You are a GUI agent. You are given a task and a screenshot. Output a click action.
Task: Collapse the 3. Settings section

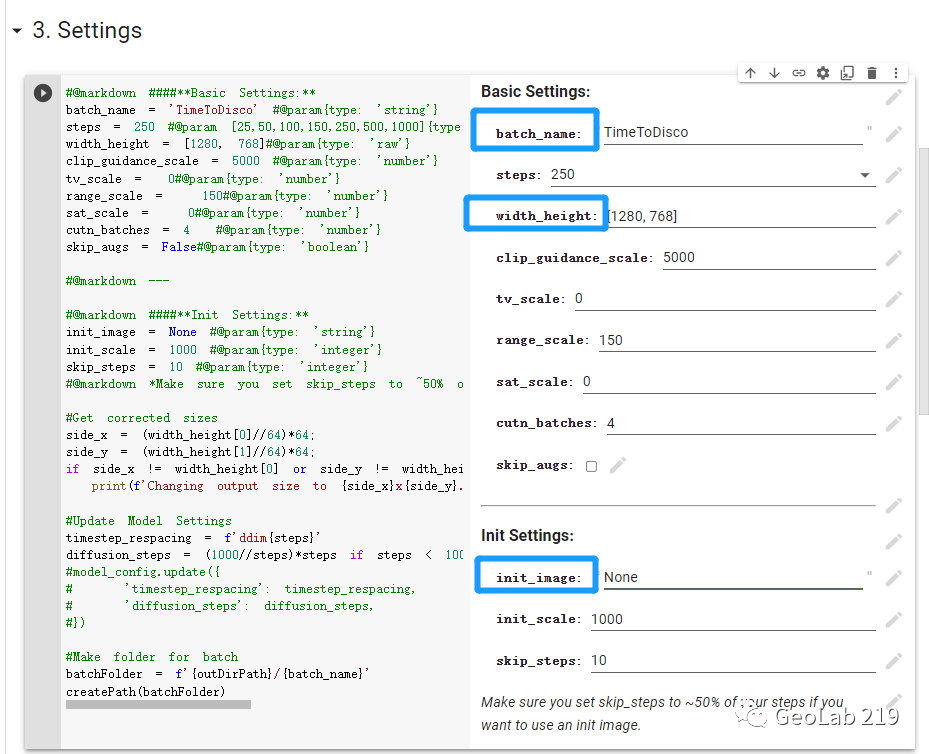pyautogui.click(x=16, y=31)
